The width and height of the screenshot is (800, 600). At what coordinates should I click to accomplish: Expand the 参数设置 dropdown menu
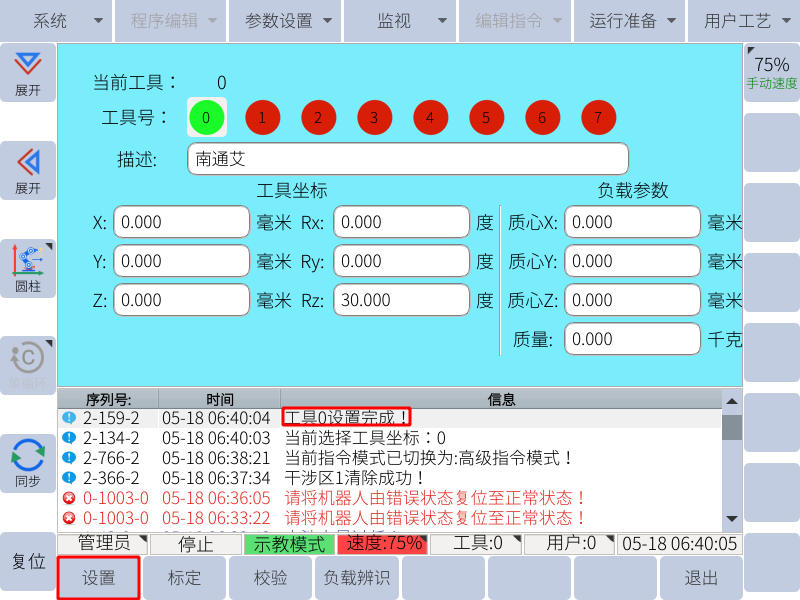pos(285,20)
